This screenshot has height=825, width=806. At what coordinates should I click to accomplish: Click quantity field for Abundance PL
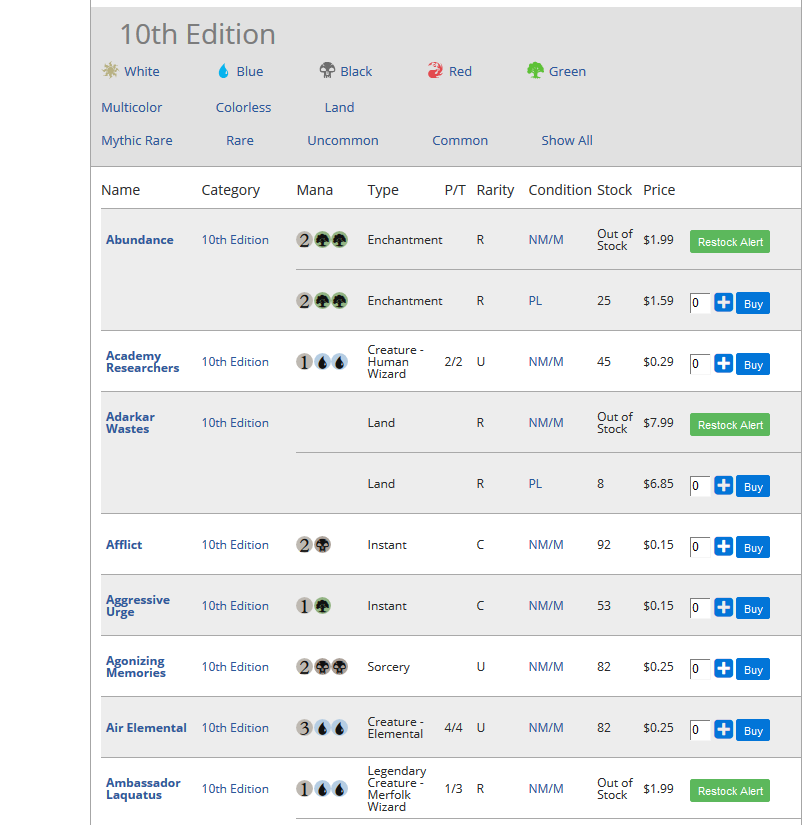coord(699,303)
